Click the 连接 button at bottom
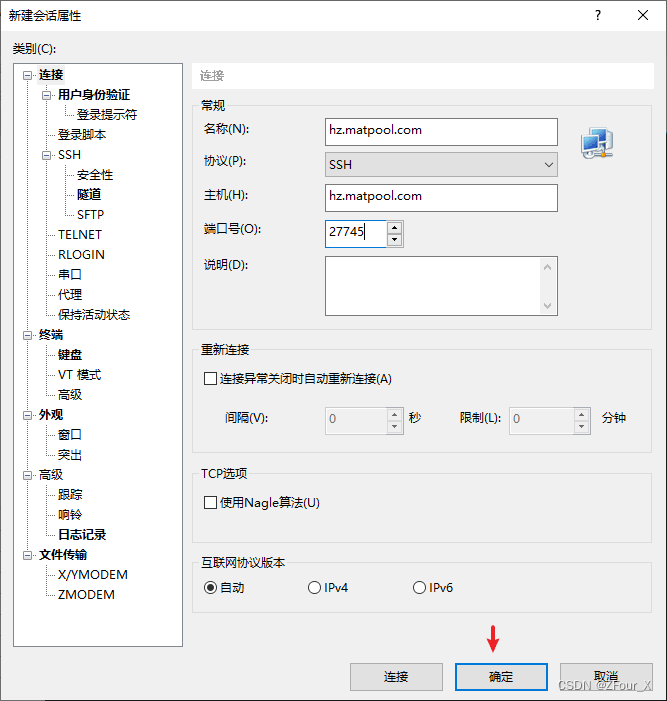 point(396,677)
